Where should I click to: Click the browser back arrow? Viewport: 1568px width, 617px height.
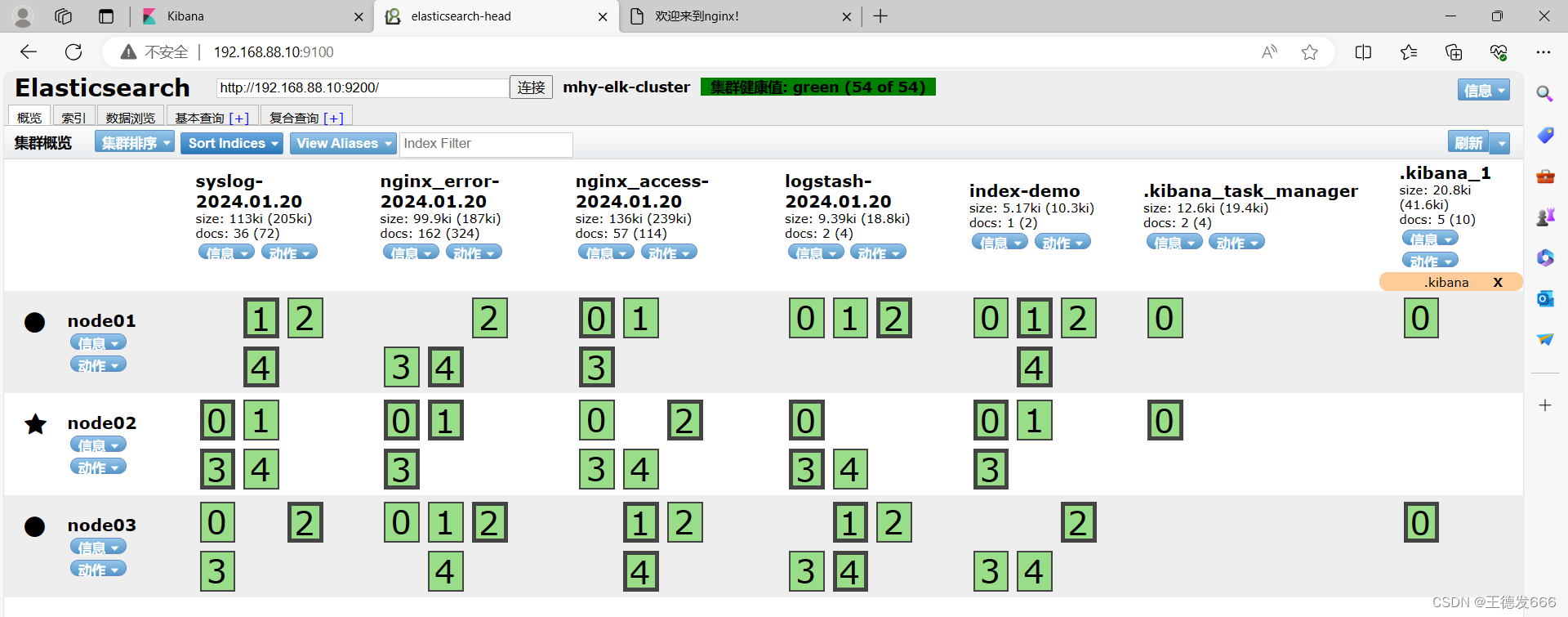tap(29, 52)
